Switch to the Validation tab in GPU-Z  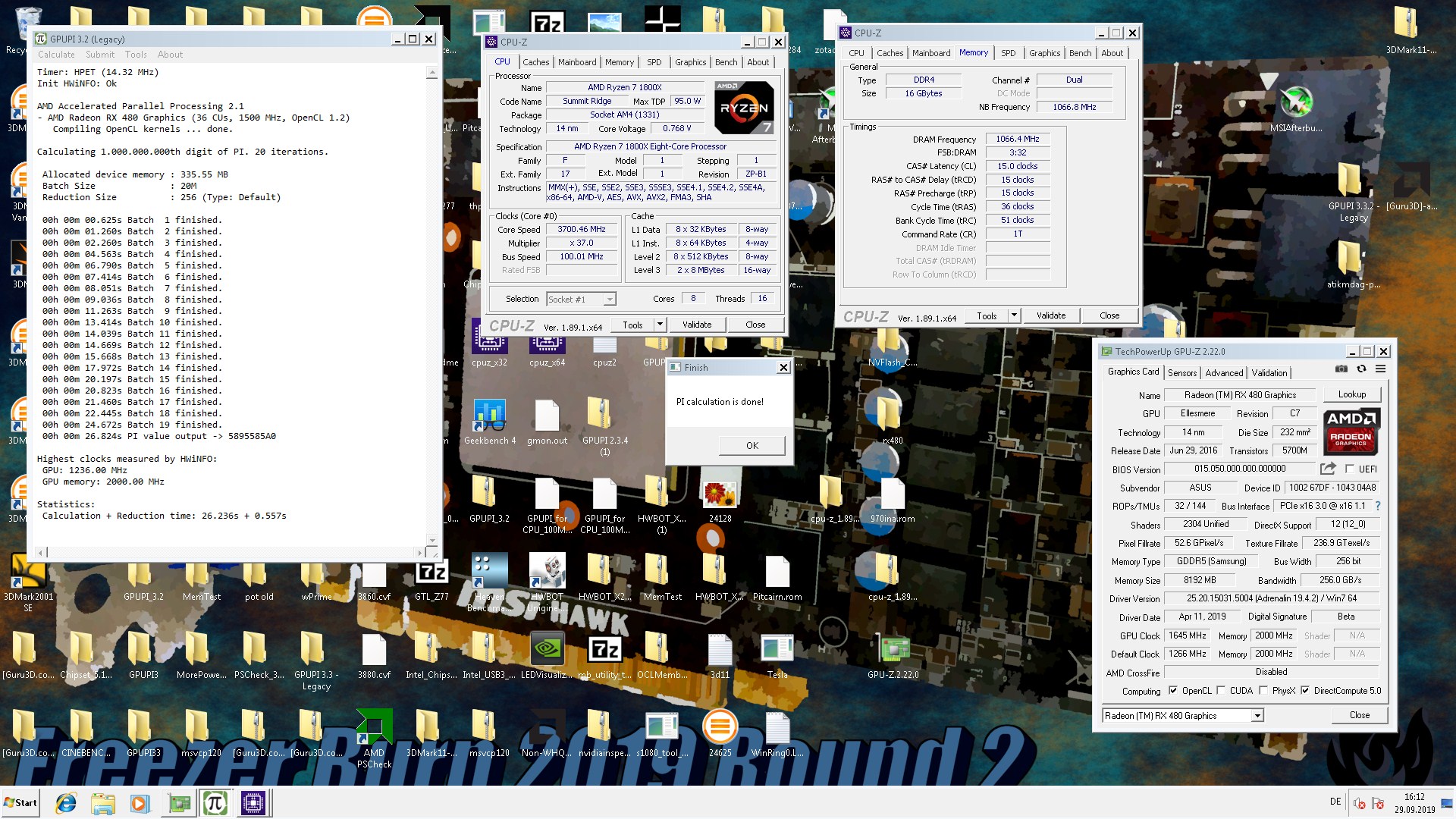1269,372
